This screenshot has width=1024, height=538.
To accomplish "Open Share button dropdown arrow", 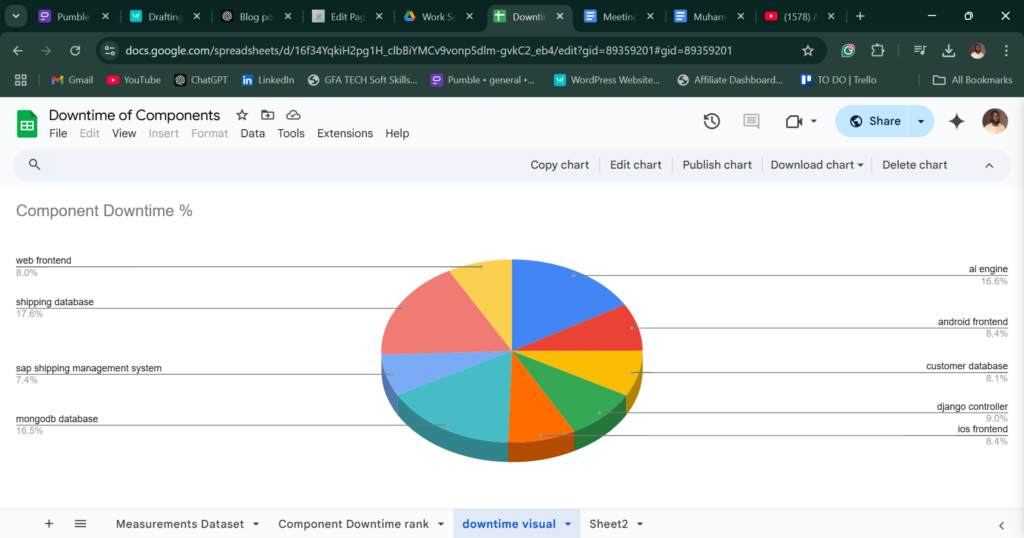I will click(921, 121).
